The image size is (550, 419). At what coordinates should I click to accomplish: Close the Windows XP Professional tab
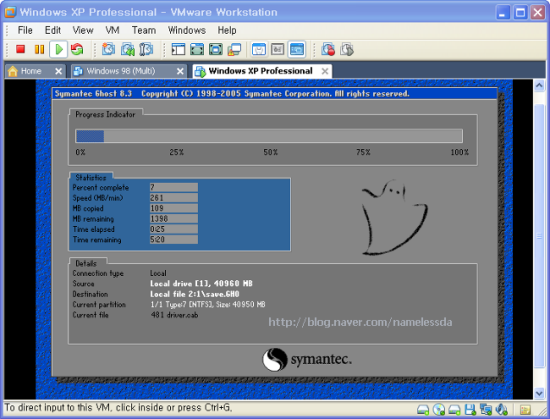click(325, 72)
